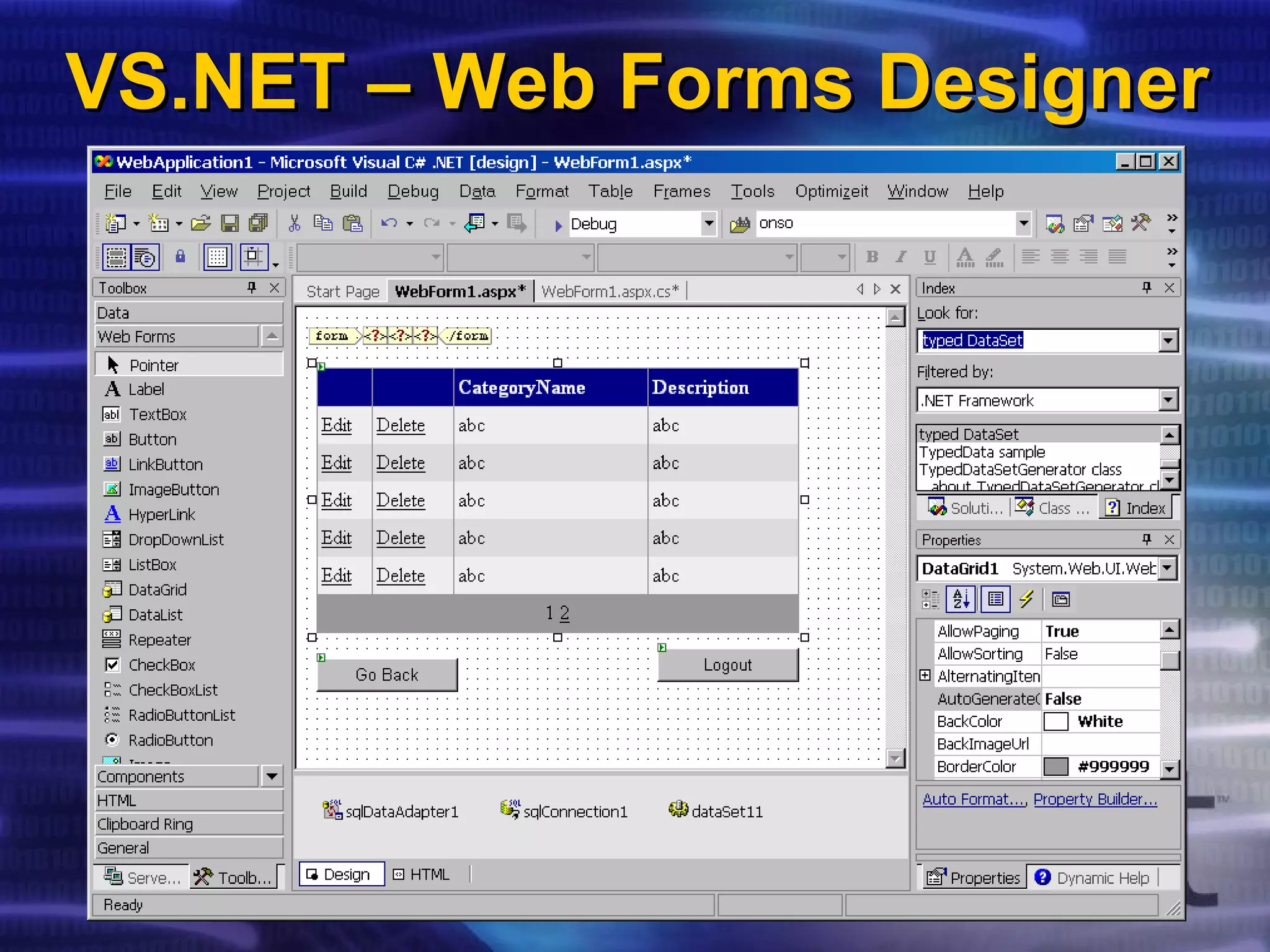Image resolution: width=1270 pixels, height=952 pixels.
Task: Click the Go Back button
Action: 387,675
